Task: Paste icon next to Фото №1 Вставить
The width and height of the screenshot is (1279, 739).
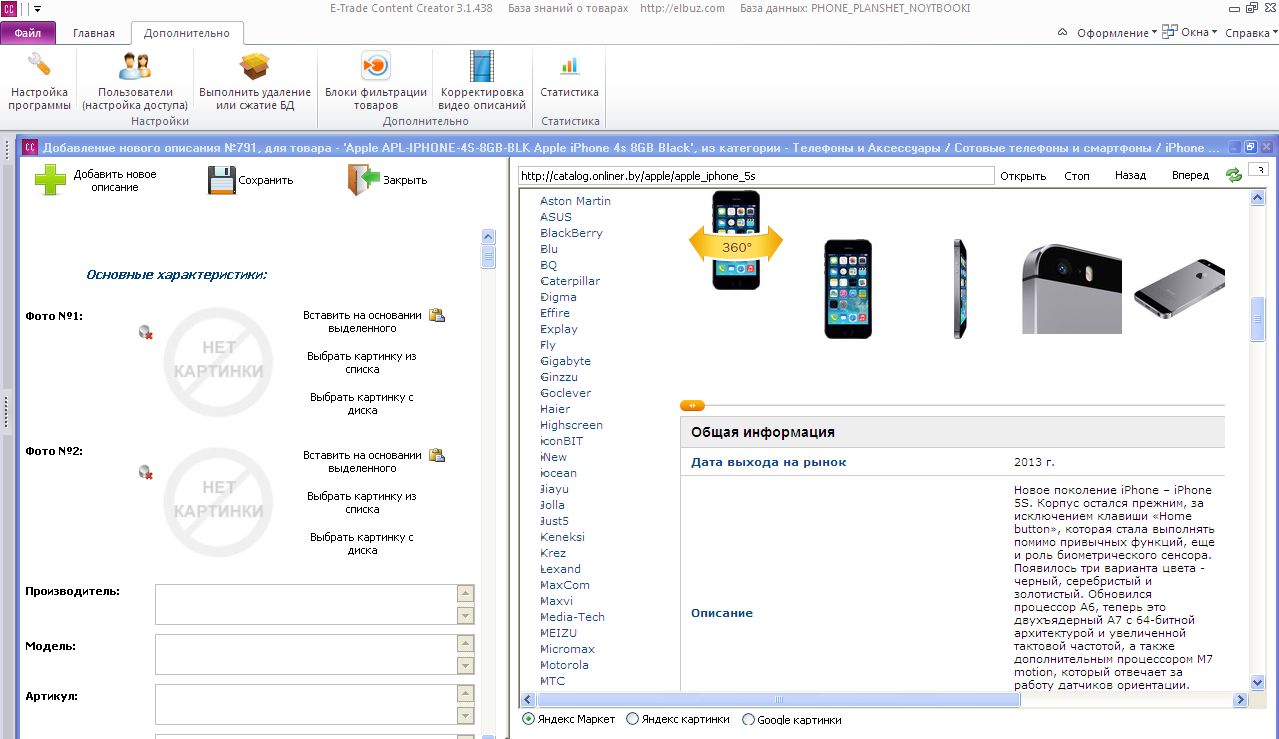Action: coord(437,315)
